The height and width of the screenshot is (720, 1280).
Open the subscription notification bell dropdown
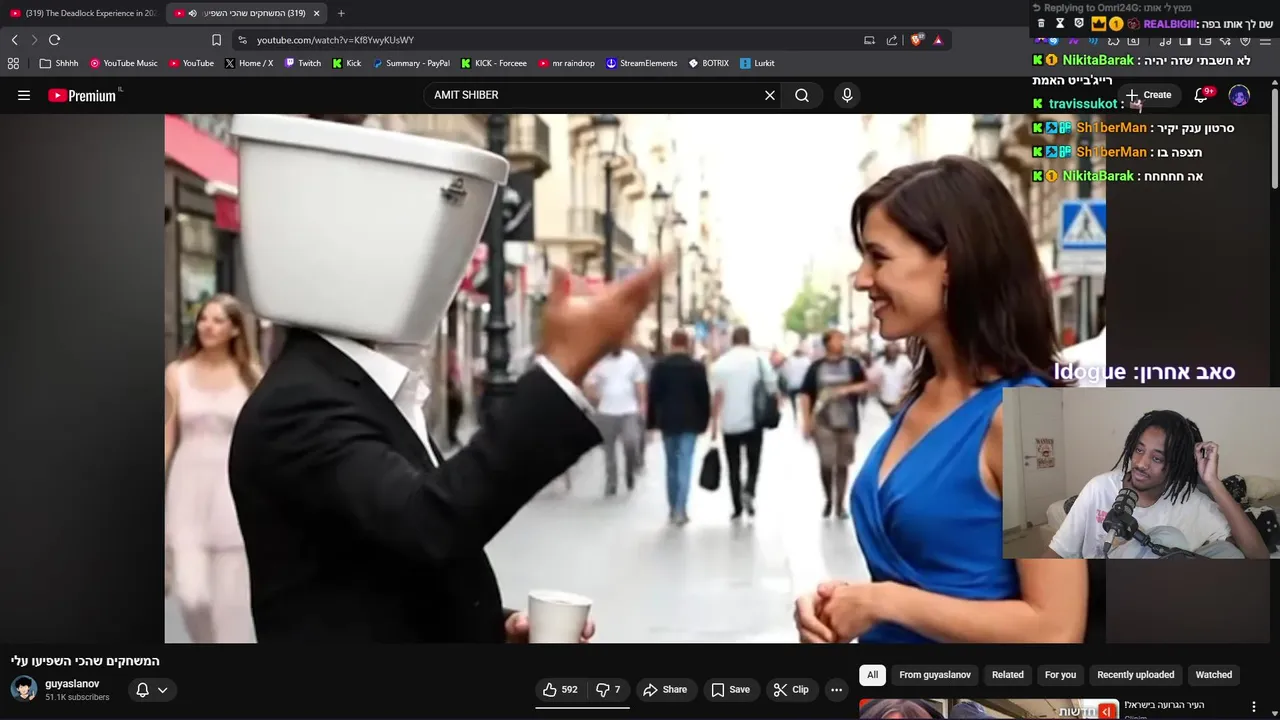click(151, 689)
